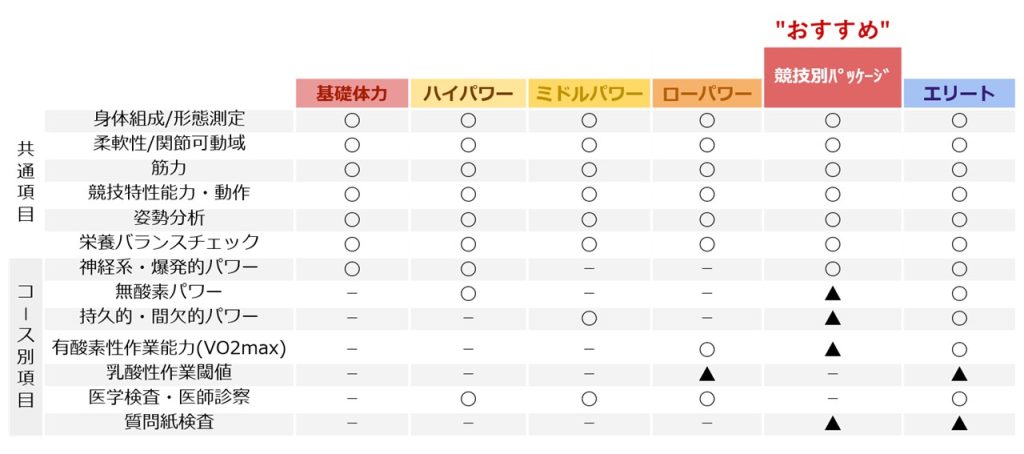The height and width of the screenshot is (454, 1024).
Task: Select the blue エリート column header
Action: coord(959,93)
